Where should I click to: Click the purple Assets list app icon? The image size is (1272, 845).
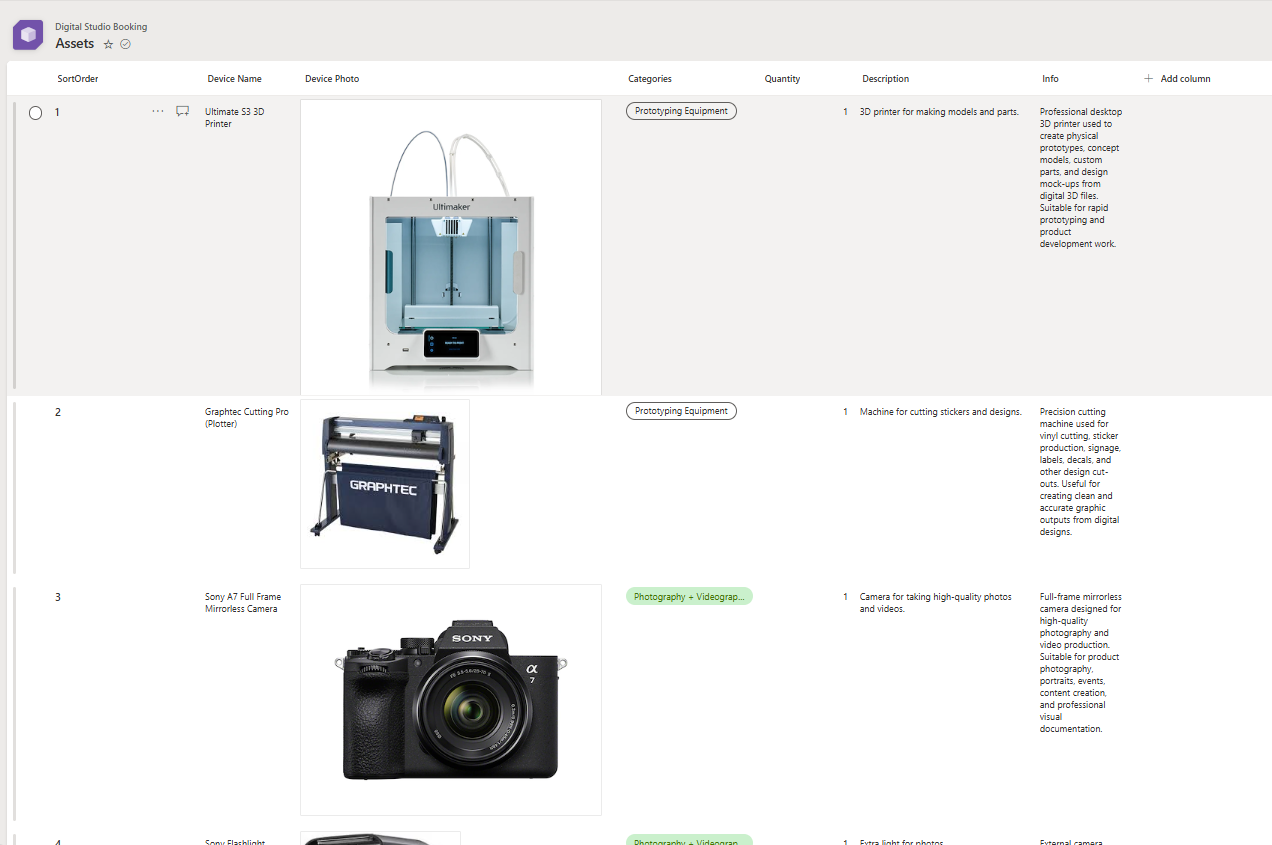28,35
